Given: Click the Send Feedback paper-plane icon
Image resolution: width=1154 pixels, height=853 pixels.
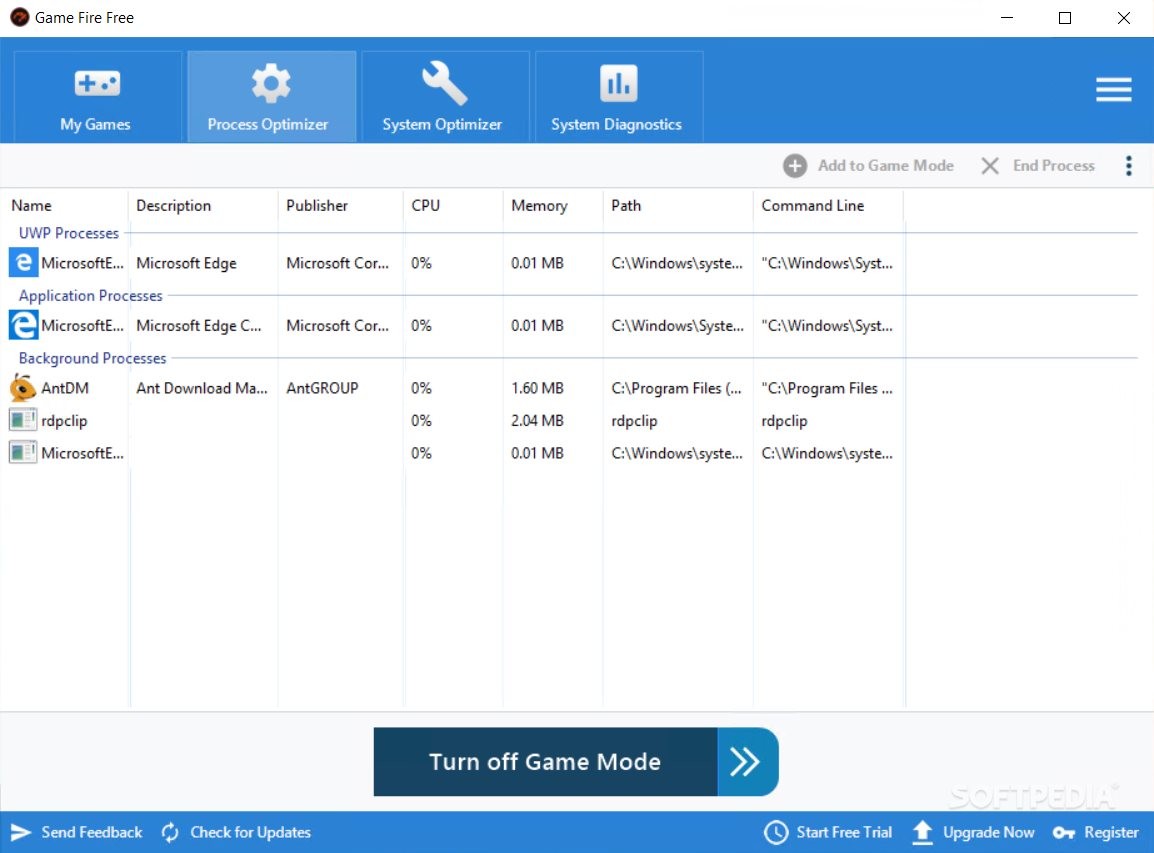Looking at the screenshot, I should 21,832.
